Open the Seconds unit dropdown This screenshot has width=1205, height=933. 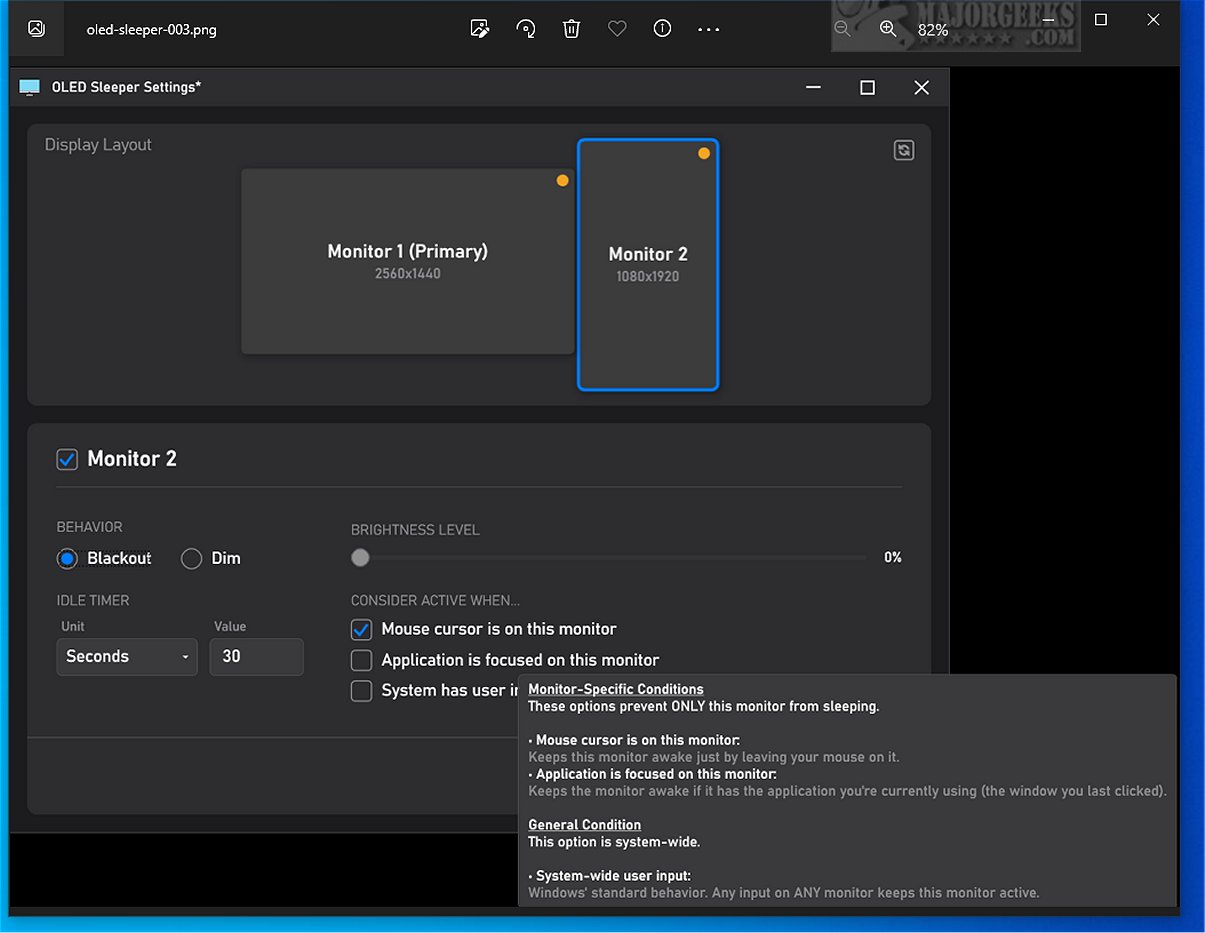click(127, 657)
